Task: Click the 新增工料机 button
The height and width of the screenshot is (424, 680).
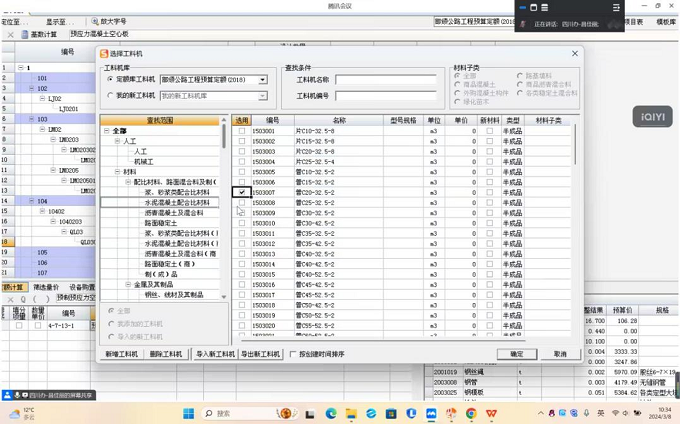Action: click(122, 354)
